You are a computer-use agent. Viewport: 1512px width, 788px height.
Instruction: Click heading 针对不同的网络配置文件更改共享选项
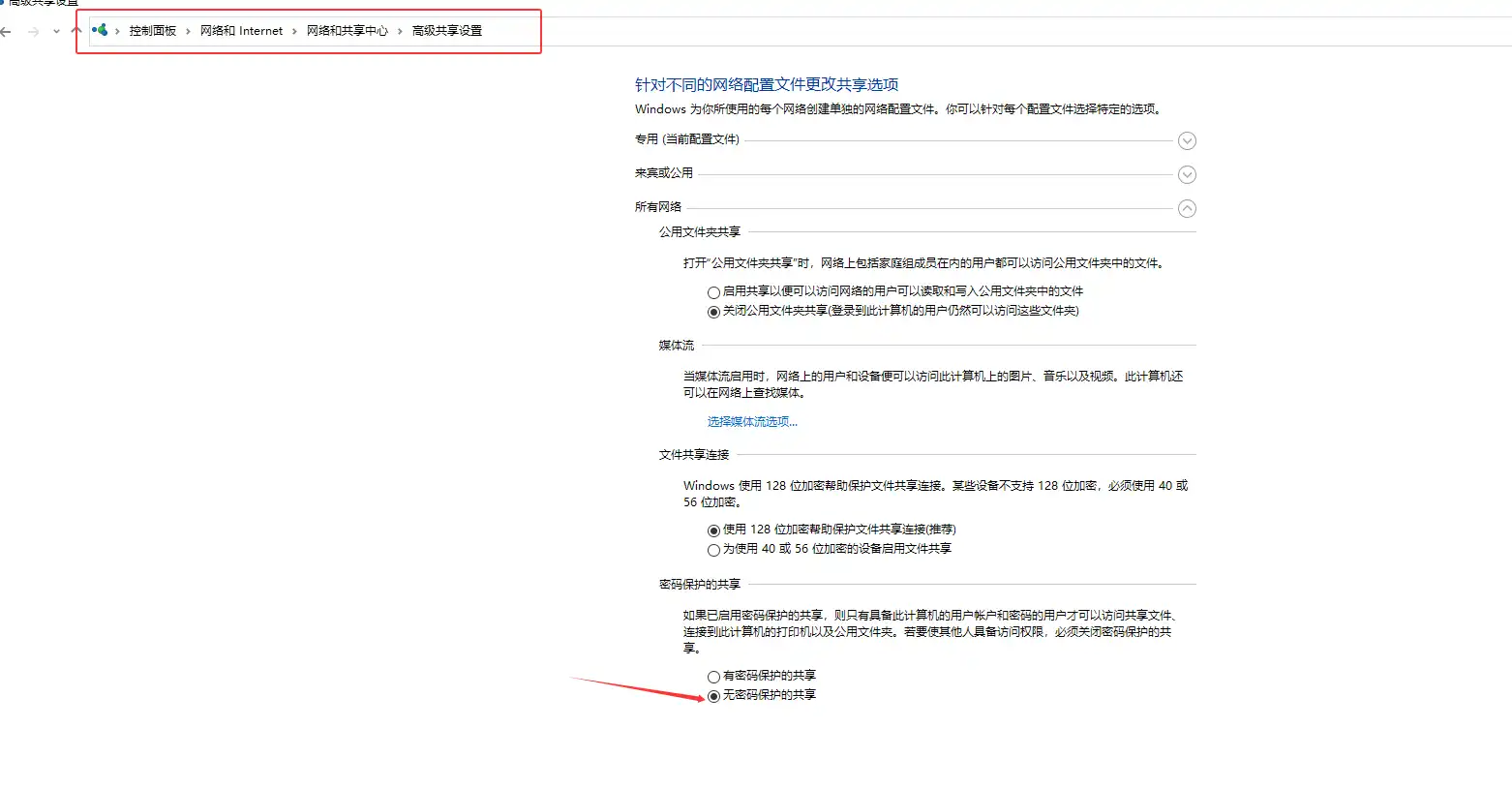click(x=767, y=85)
